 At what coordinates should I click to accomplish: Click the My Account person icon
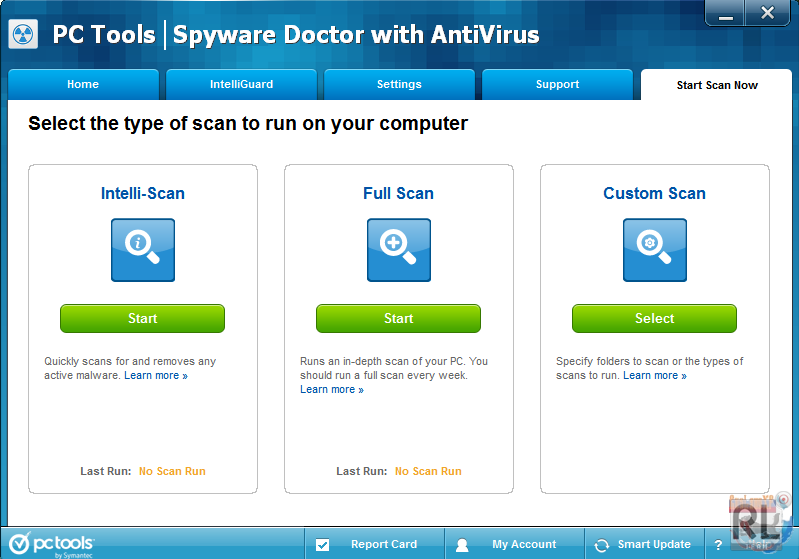462,545
